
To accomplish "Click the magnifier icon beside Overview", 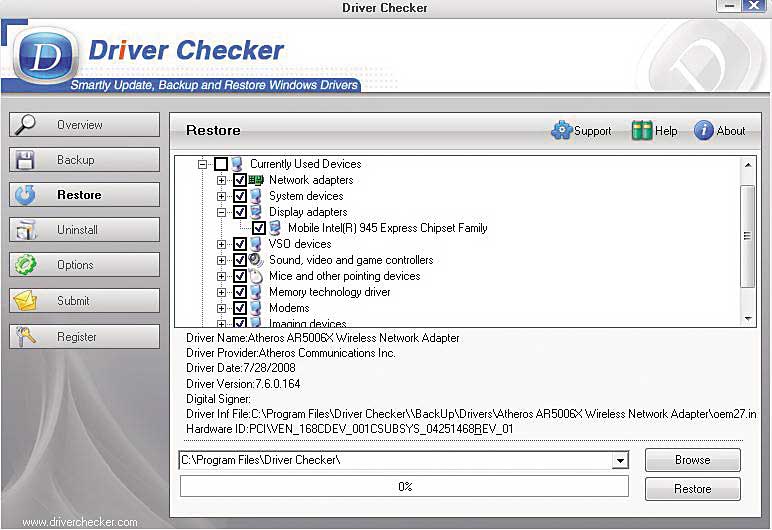I will point(25,125).
